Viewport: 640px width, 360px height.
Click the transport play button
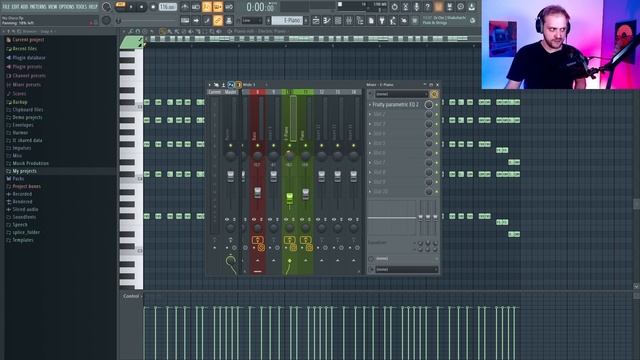click(131, 7)
